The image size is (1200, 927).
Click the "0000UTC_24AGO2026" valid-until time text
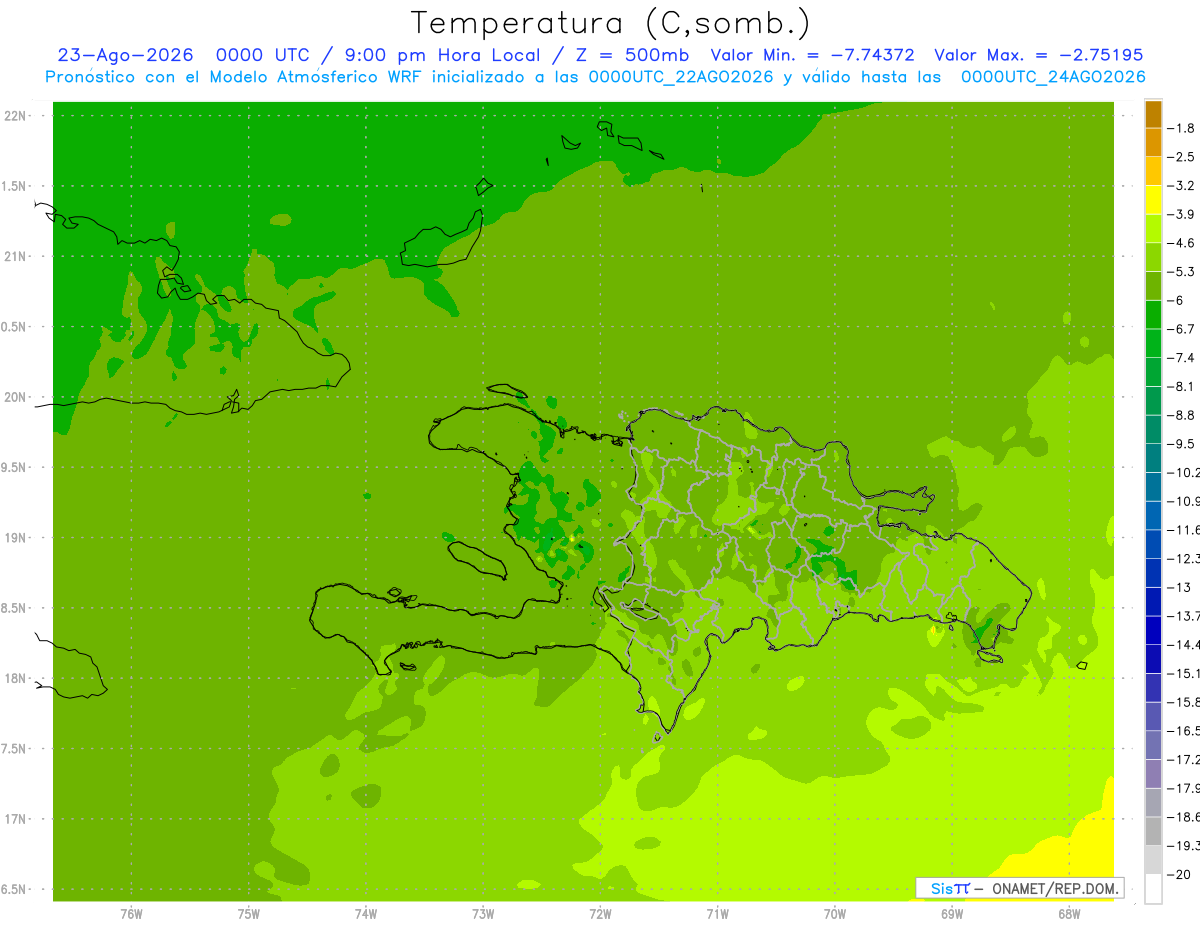[x=1053, y=77]
